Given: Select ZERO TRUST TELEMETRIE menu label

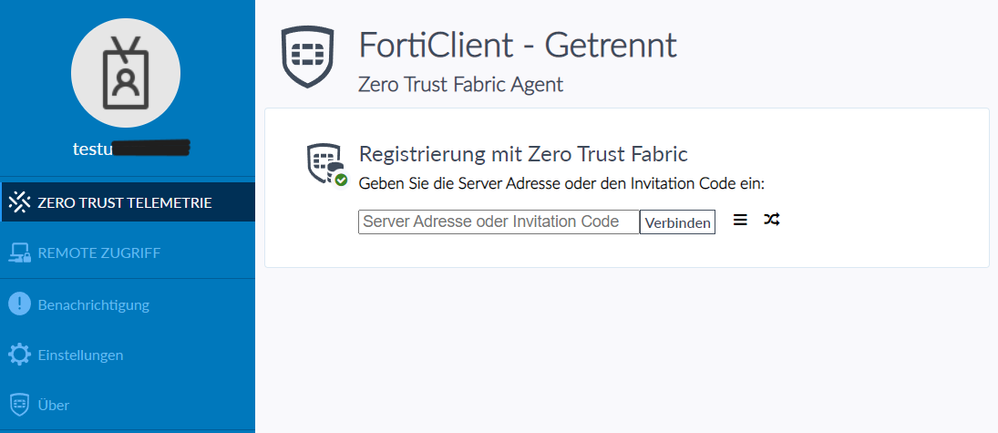Looking at the screenshot, I should 124,203.
